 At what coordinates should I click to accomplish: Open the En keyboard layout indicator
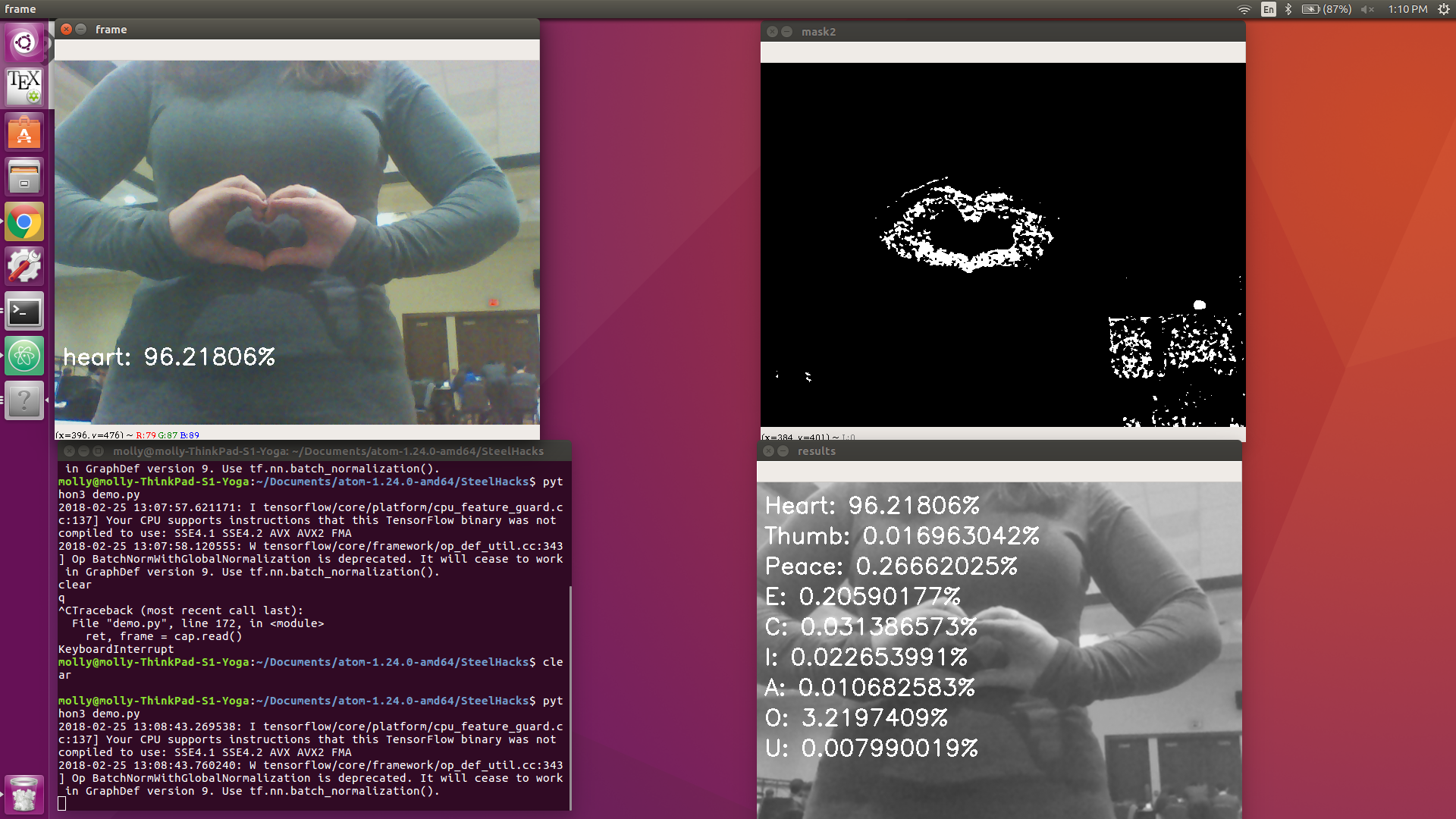pos(1268,9)
